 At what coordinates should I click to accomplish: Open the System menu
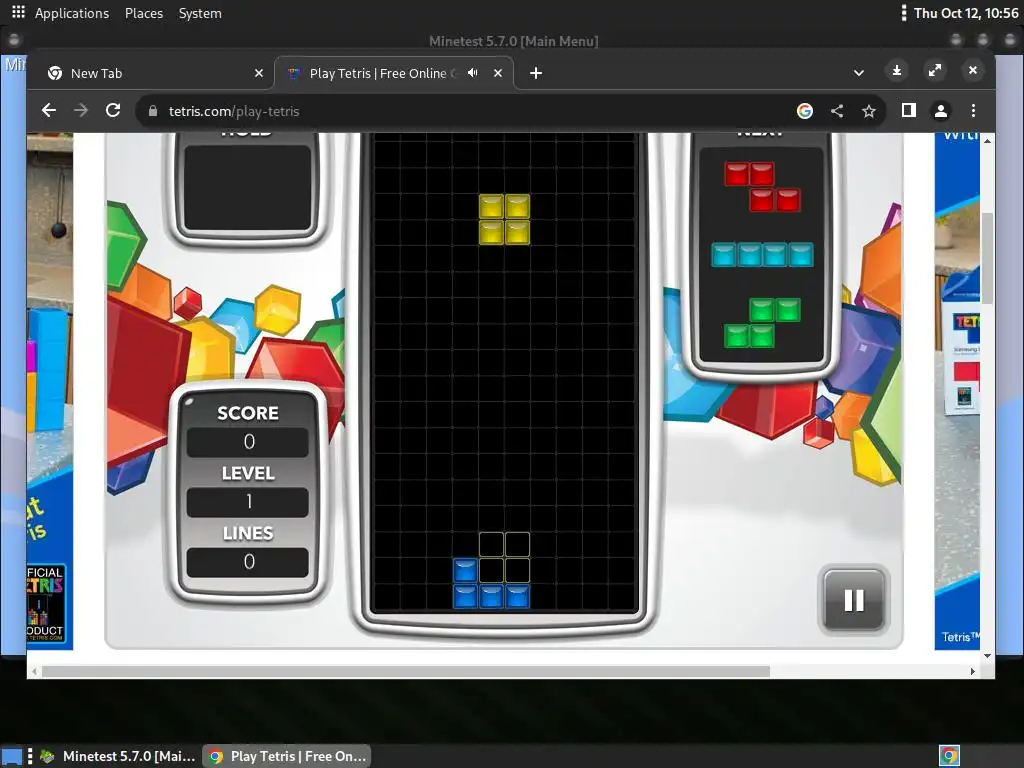coord(200,13)
